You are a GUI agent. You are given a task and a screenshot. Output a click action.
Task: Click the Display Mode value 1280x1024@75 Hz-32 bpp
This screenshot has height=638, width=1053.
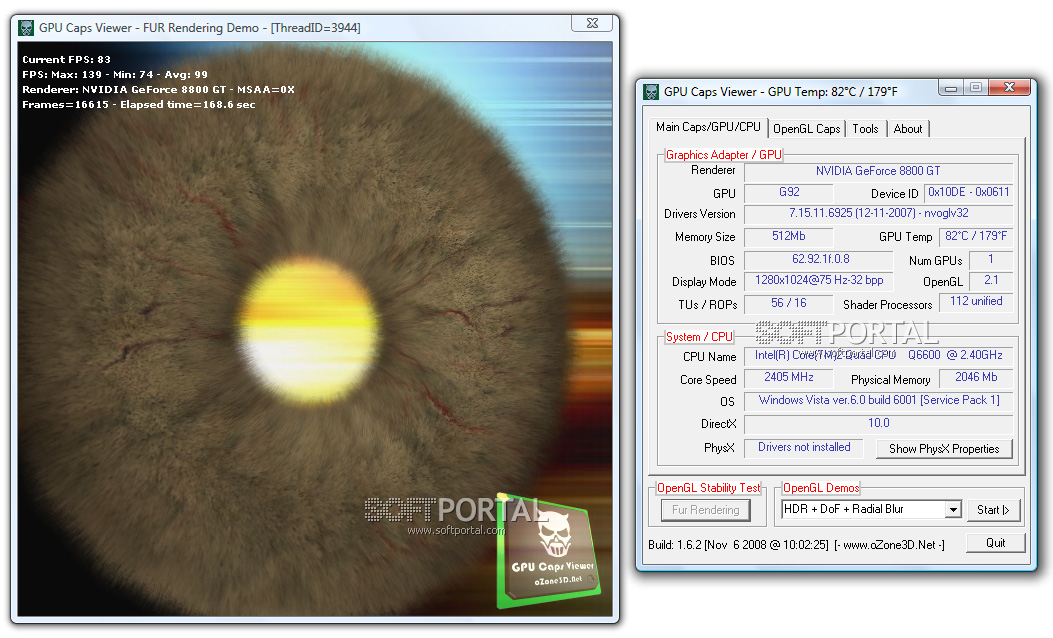(x=819, y=281)
